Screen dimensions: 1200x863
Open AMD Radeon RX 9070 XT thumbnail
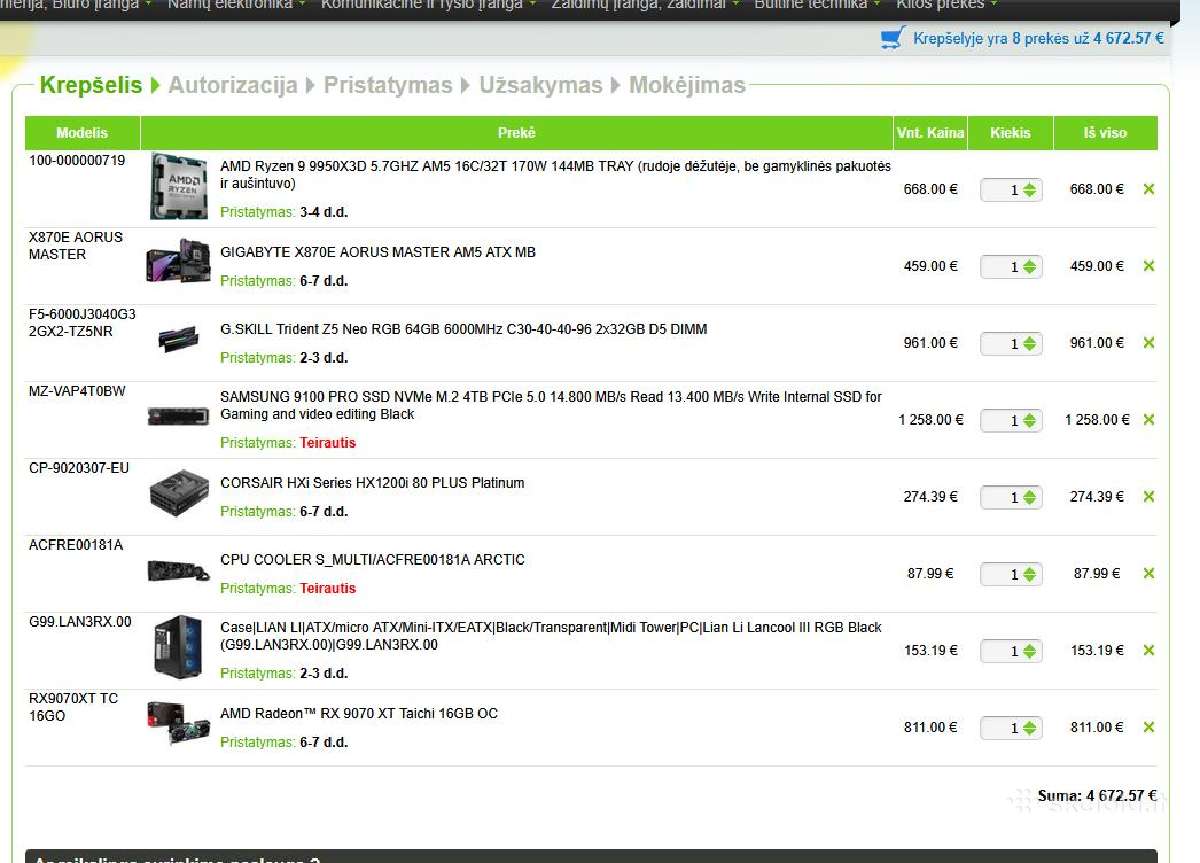[x=179, y=724]
